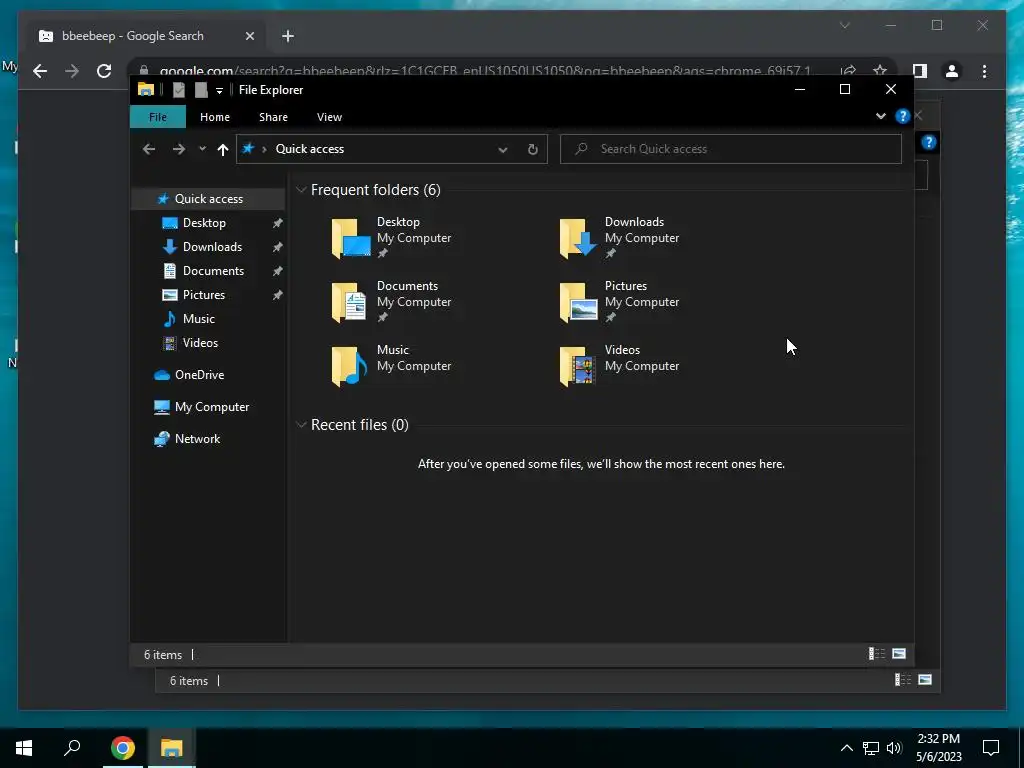This screenshot has width=1024, height=768.
Task: Select Network in the navigation pane
Action: (x=197, y=439)
